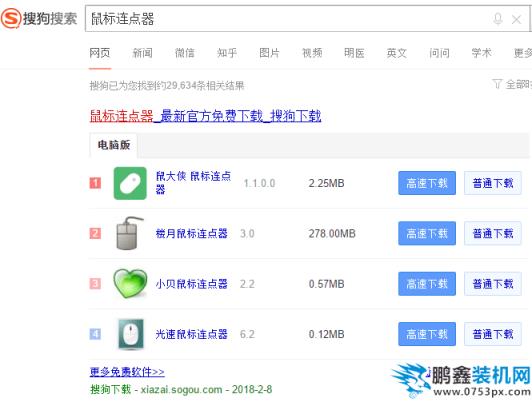
Task: Click the microphone voice search icon
Action: (497, 19)
